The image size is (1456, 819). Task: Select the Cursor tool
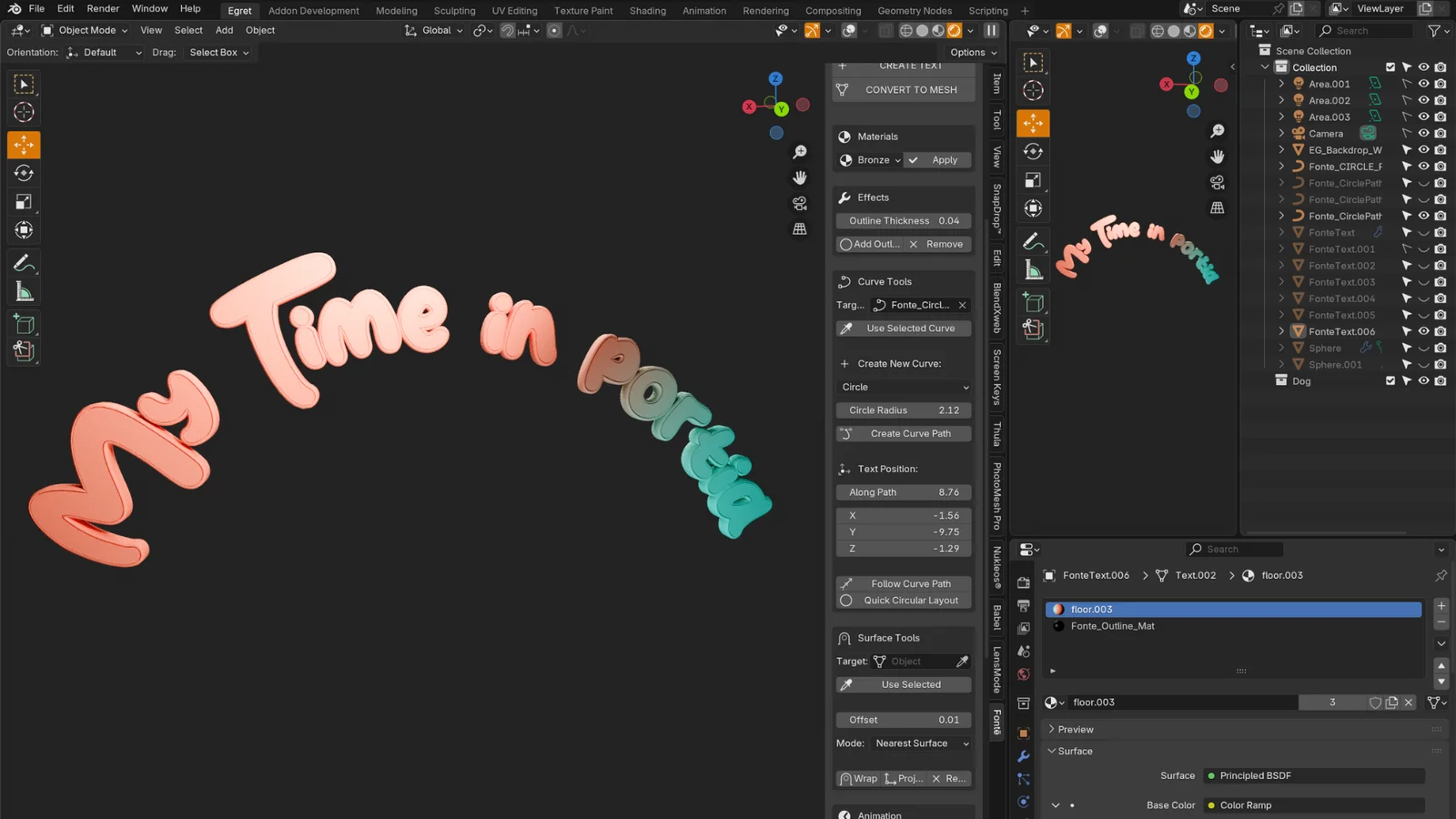[x=24, y=112]
